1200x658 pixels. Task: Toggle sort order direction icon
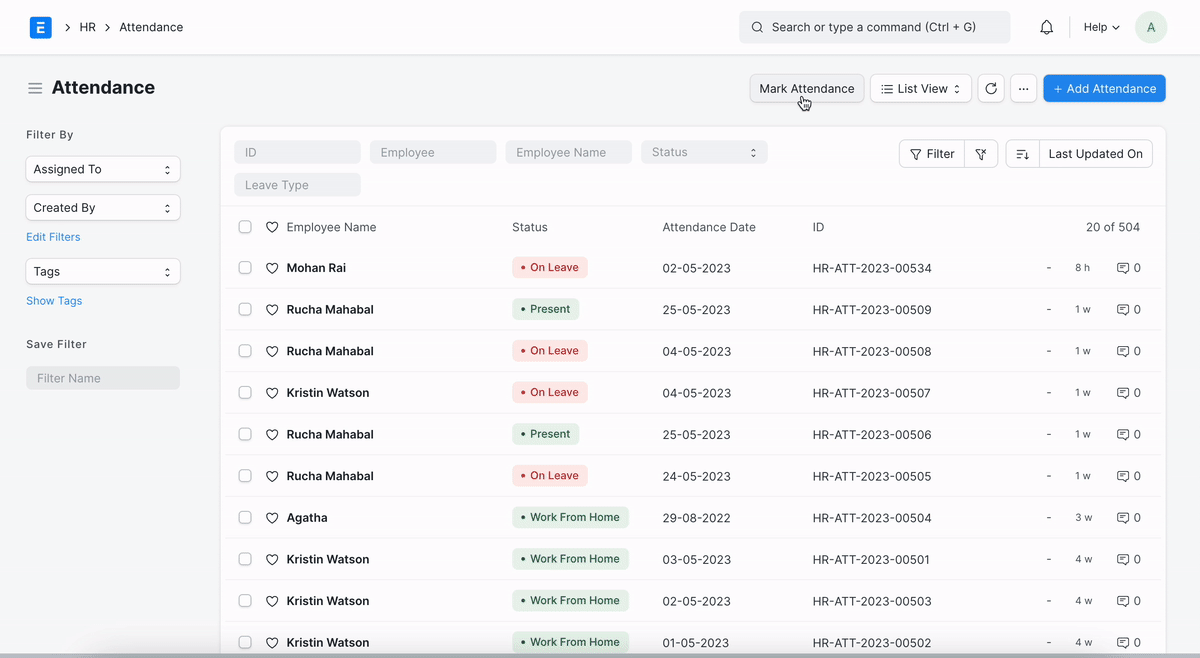tap(1022, 154)
